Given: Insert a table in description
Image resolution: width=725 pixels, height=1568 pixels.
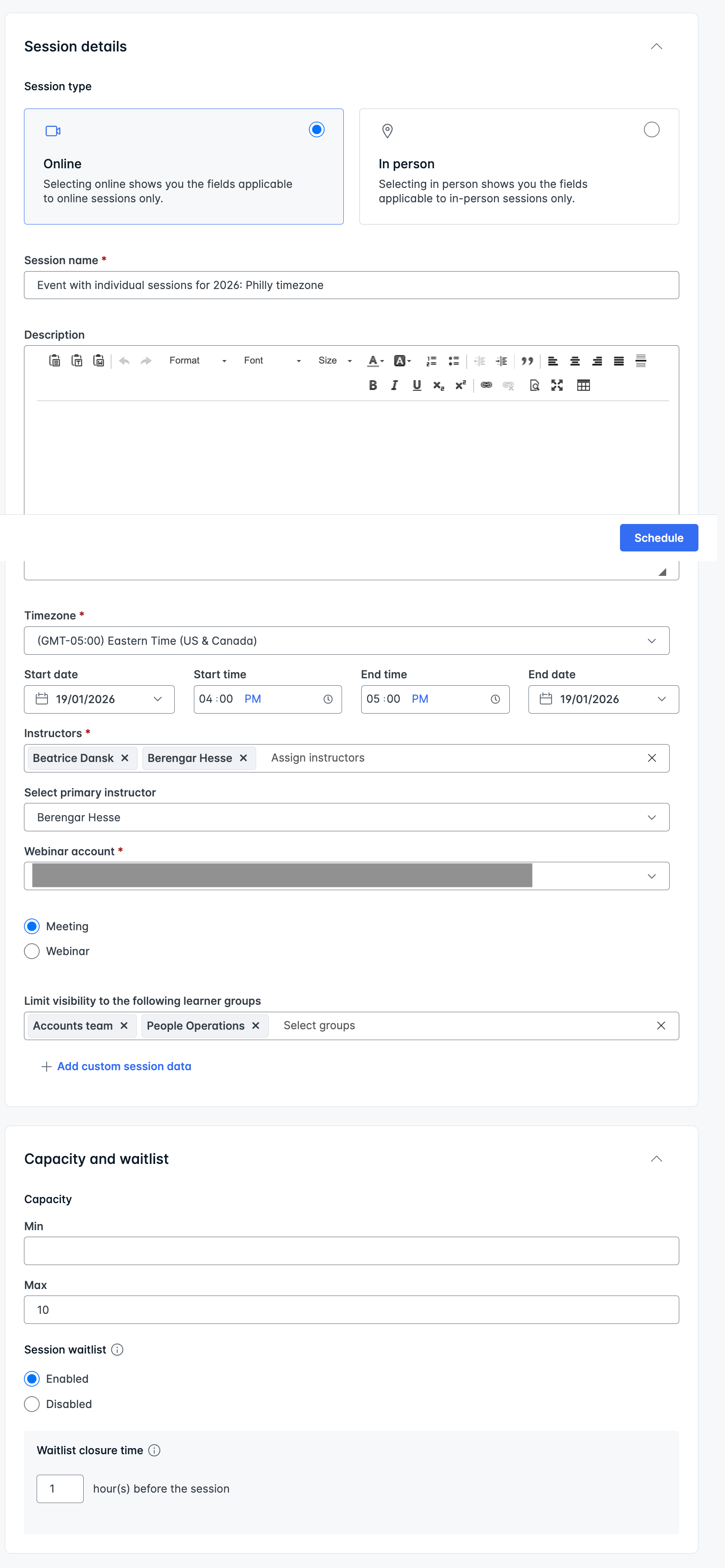Looking at the screenshot, I should tap(583, 385).
